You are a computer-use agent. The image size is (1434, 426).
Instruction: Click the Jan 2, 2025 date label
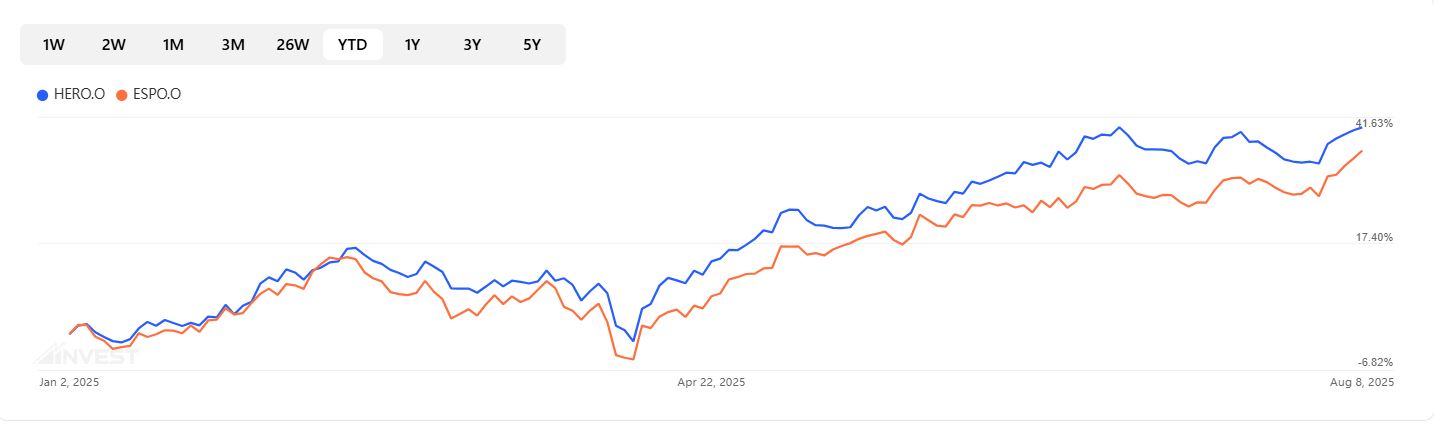tap(69, 382)
